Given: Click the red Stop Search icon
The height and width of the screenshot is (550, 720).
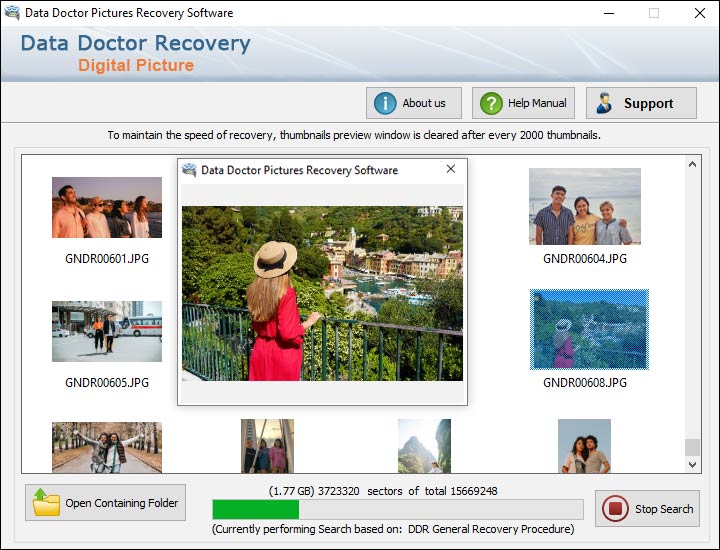Looking at the screenshot, I should 615,509.
